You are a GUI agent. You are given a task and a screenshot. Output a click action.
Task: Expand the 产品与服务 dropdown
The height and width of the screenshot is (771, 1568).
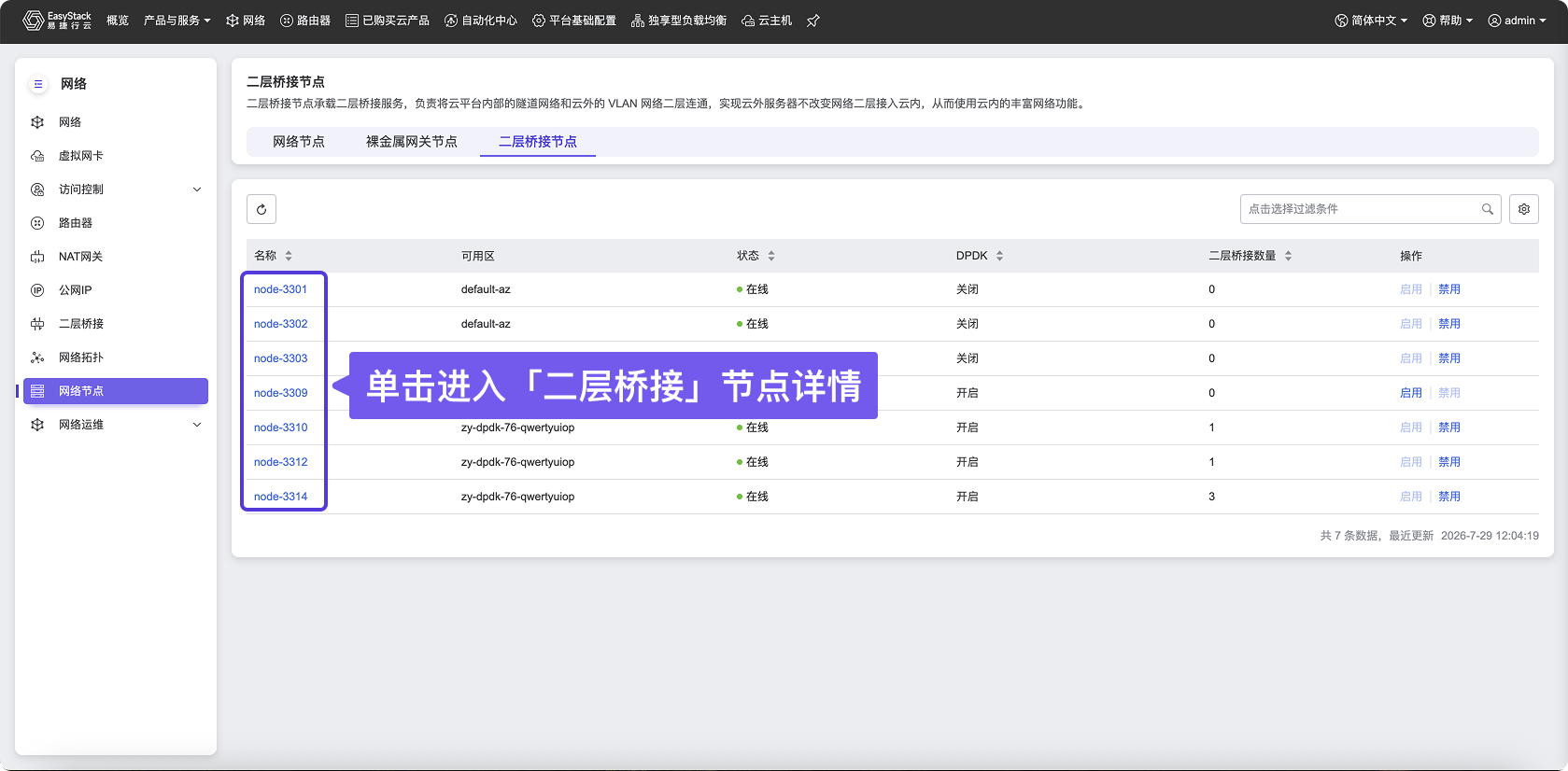[177, 21]
